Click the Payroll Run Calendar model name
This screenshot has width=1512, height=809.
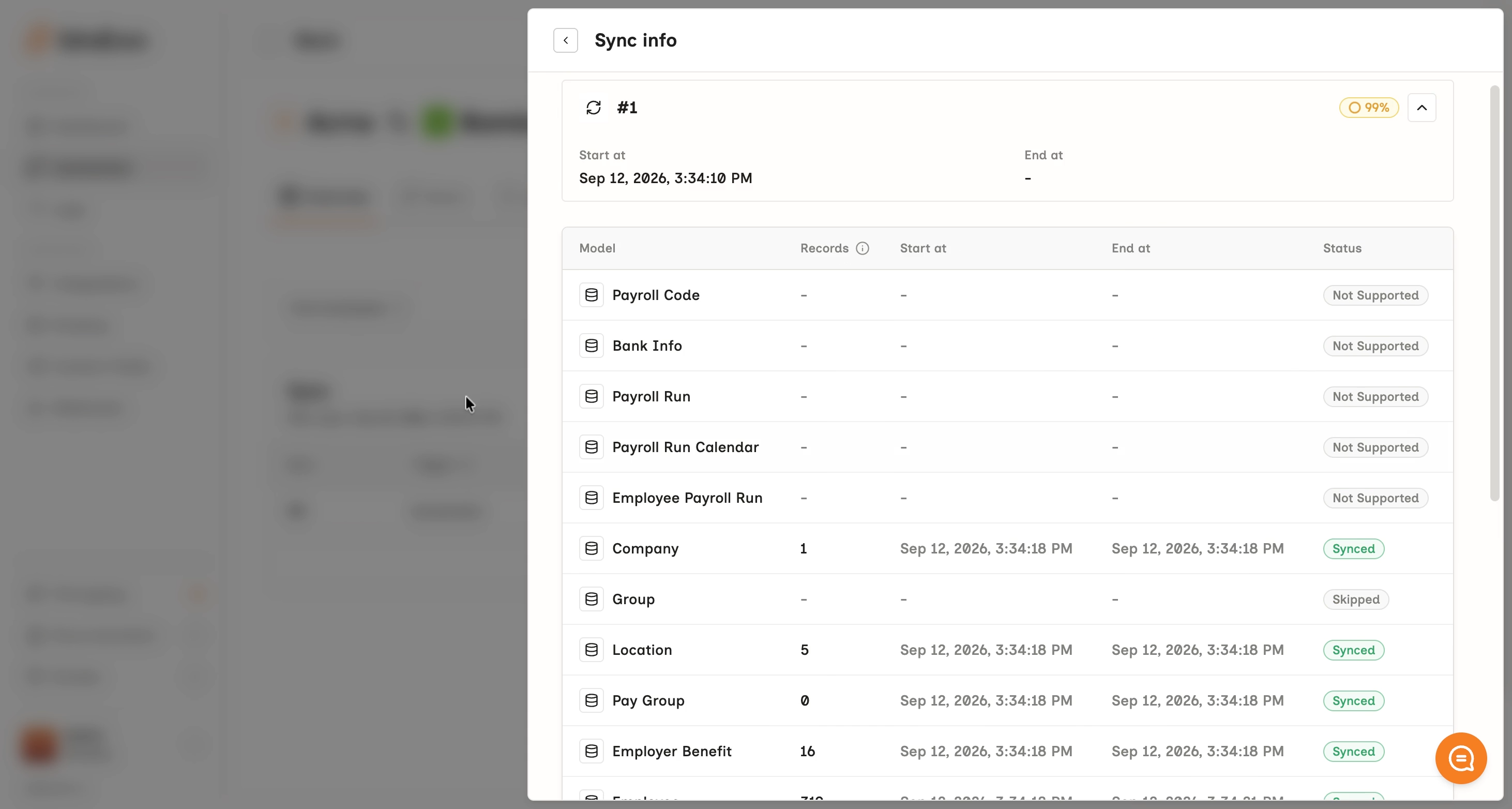tap(685, 447)
